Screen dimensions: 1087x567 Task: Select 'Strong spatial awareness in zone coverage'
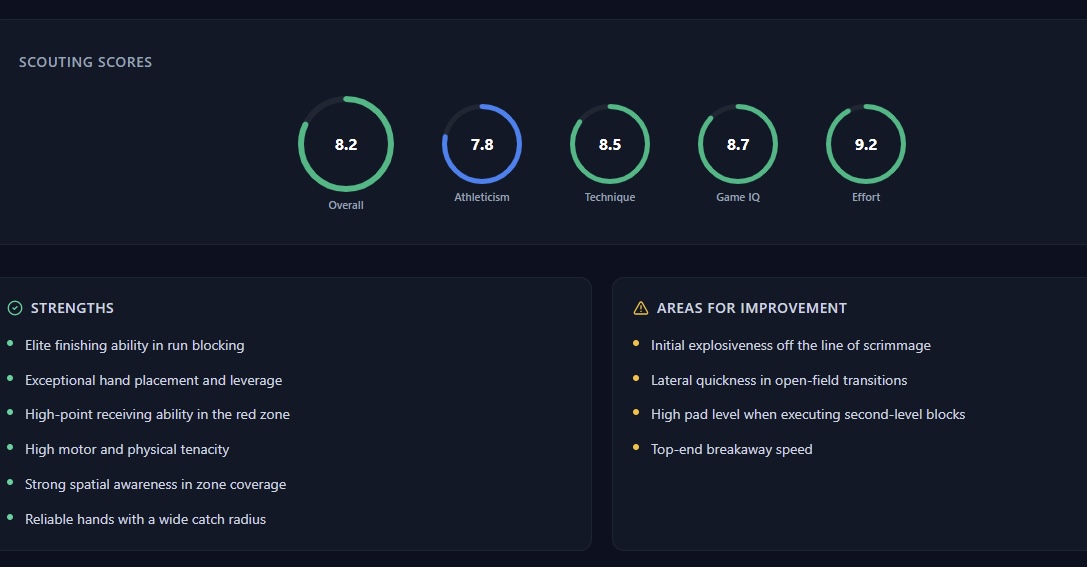(155, 484)
